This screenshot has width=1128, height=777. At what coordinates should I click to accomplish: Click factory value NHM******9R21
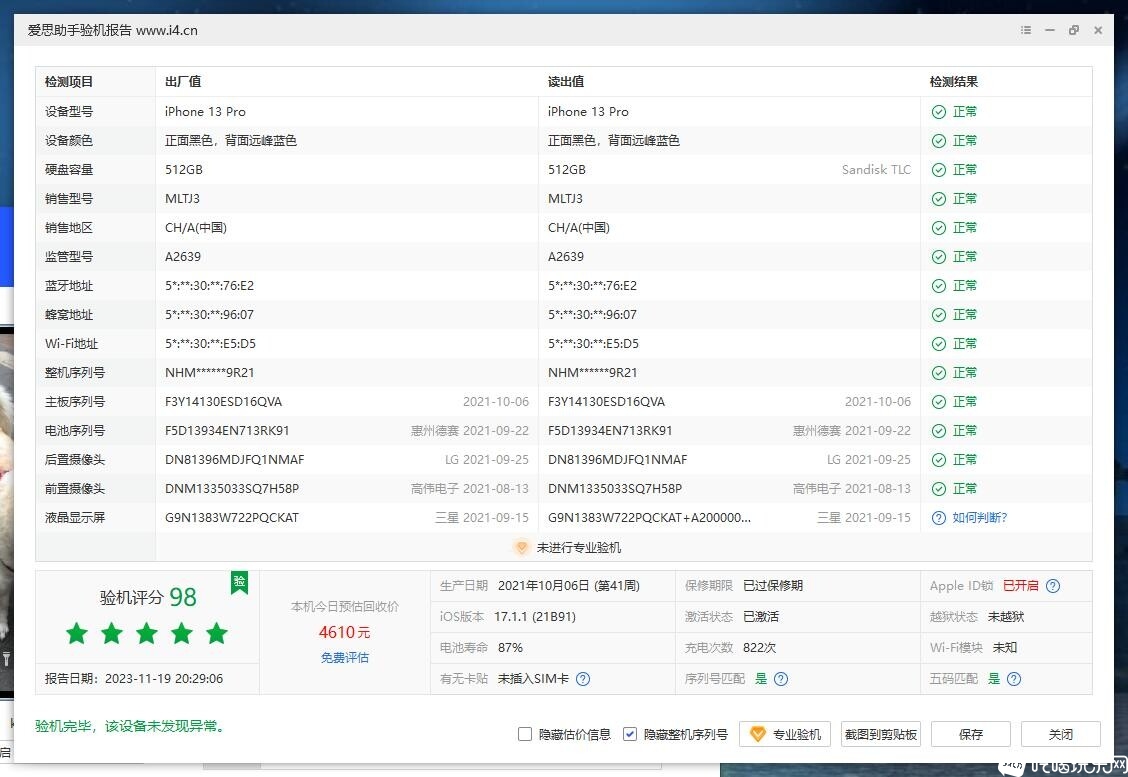pyautogui.click(x=209, y=373)
